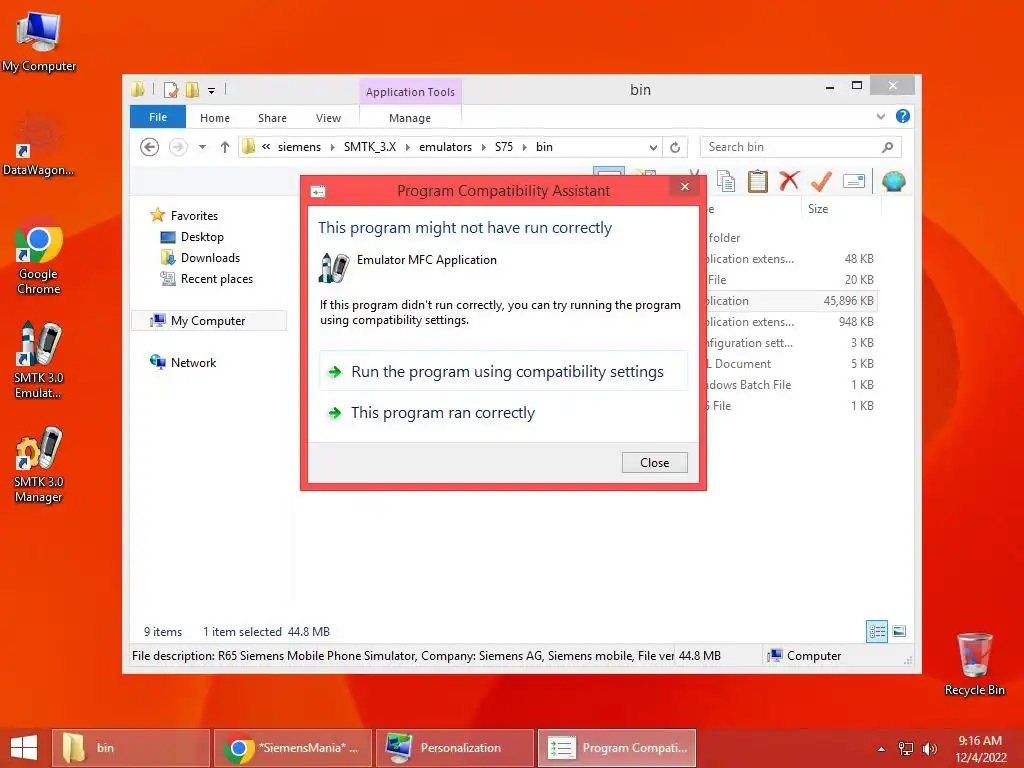Click the S75 breadcrumb segment
Screen dimensions: 1024x768
click(504, 147)
